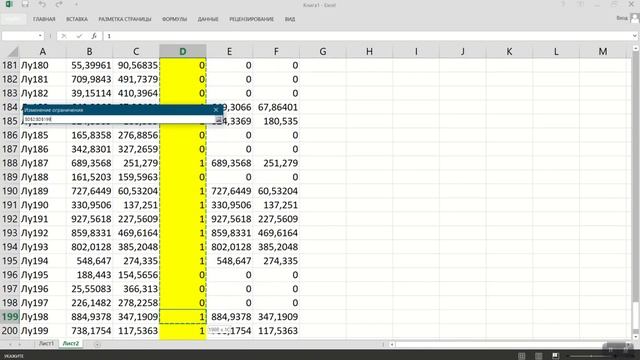
Task: Switch to sheet Лист1
Action: [46, 344]
